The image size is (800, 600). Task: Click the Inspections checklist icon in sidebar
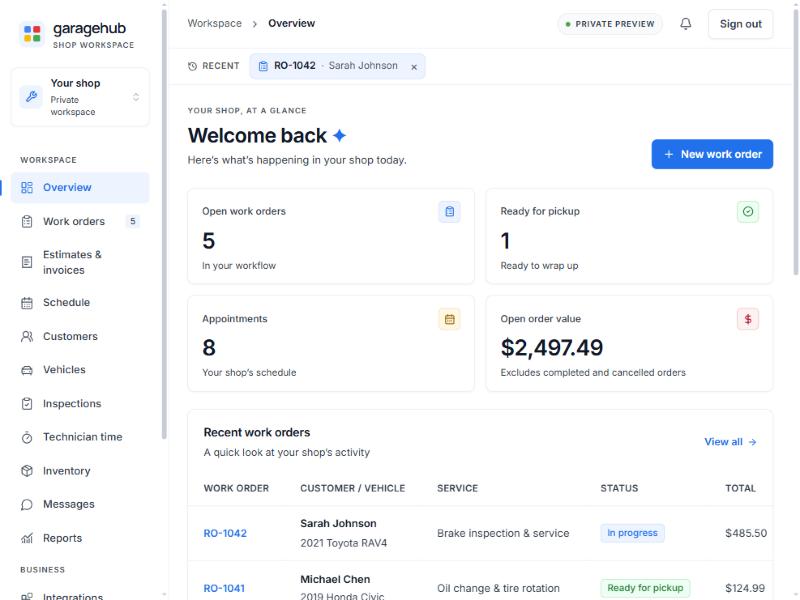(27, 404)
